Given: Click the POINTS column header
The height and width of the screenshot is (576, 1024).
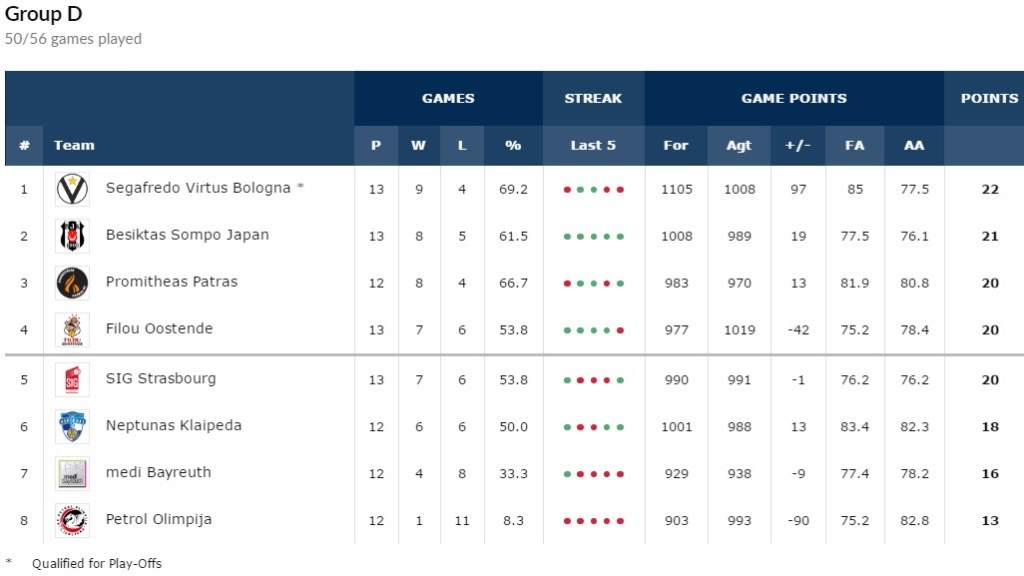Looking at the screenshot, I should pyautogui.click(x=989, y=98).
